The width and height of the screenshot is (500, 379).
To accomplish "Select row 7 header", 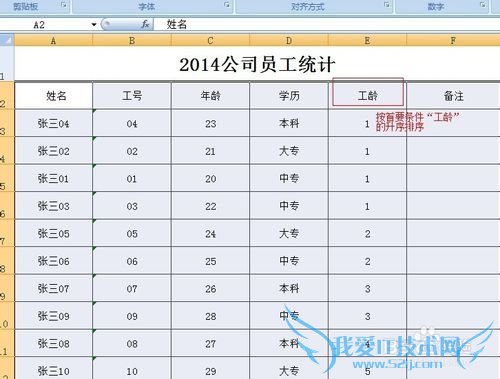I will point(7,233).
